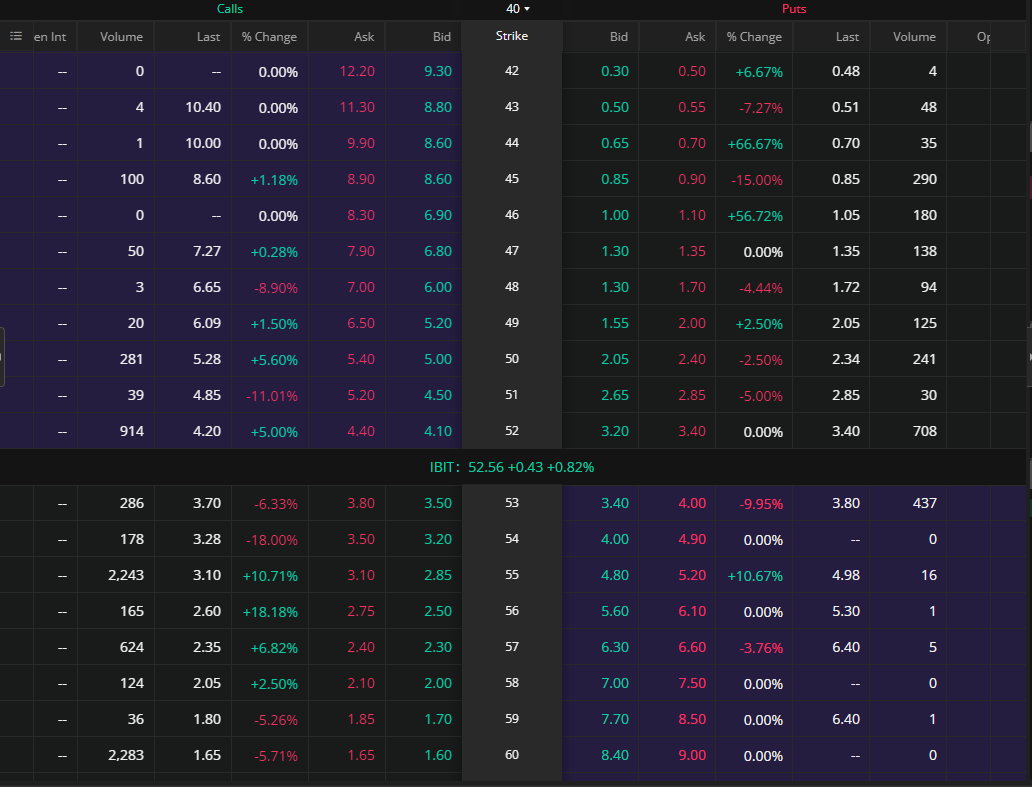Select the Calls section label

tap(230, 9)
